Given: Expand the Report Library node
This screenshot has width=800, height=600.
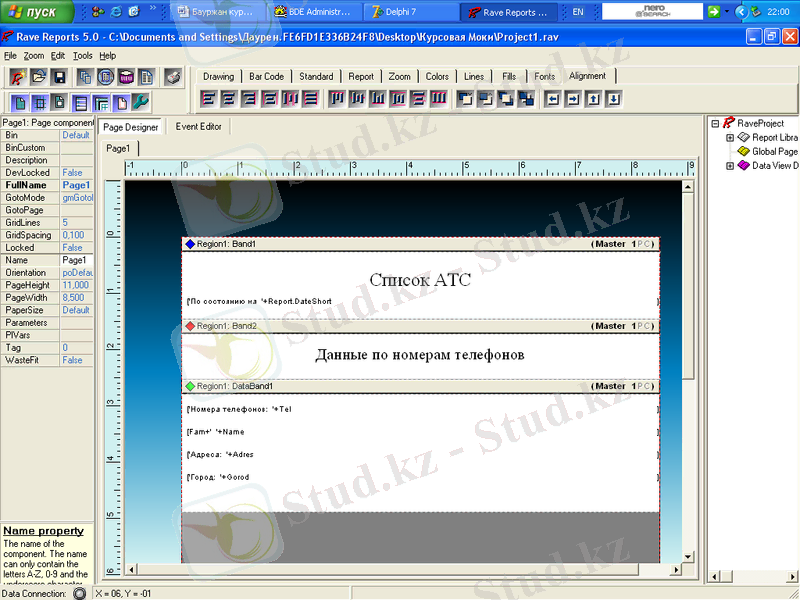Looking at the screenshot, I should click(x=730, y=138).
